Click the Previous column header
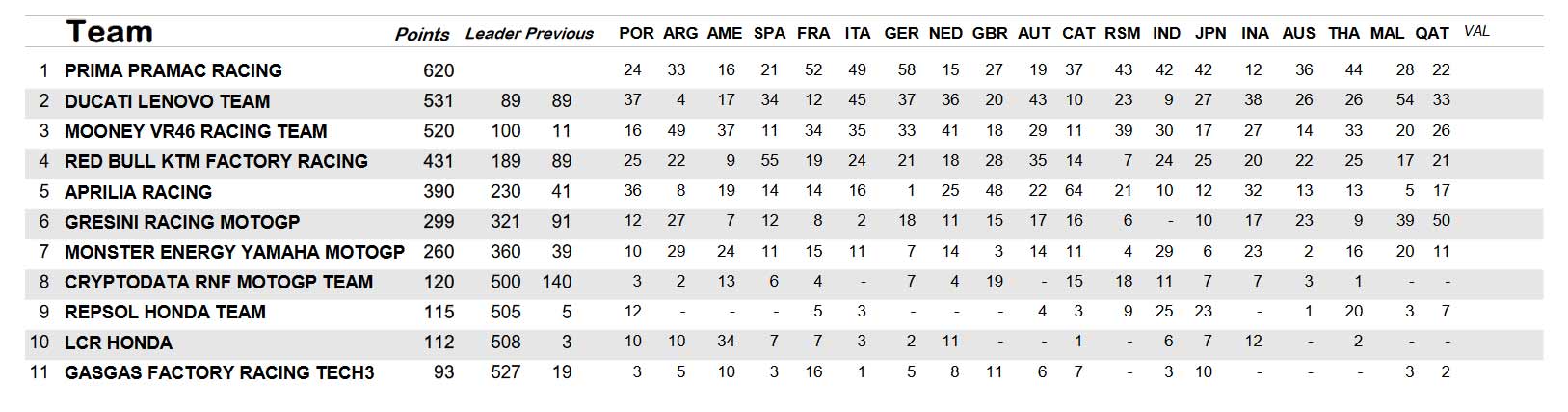Viewport: 1568px width, 412px height. coord(560,34)
